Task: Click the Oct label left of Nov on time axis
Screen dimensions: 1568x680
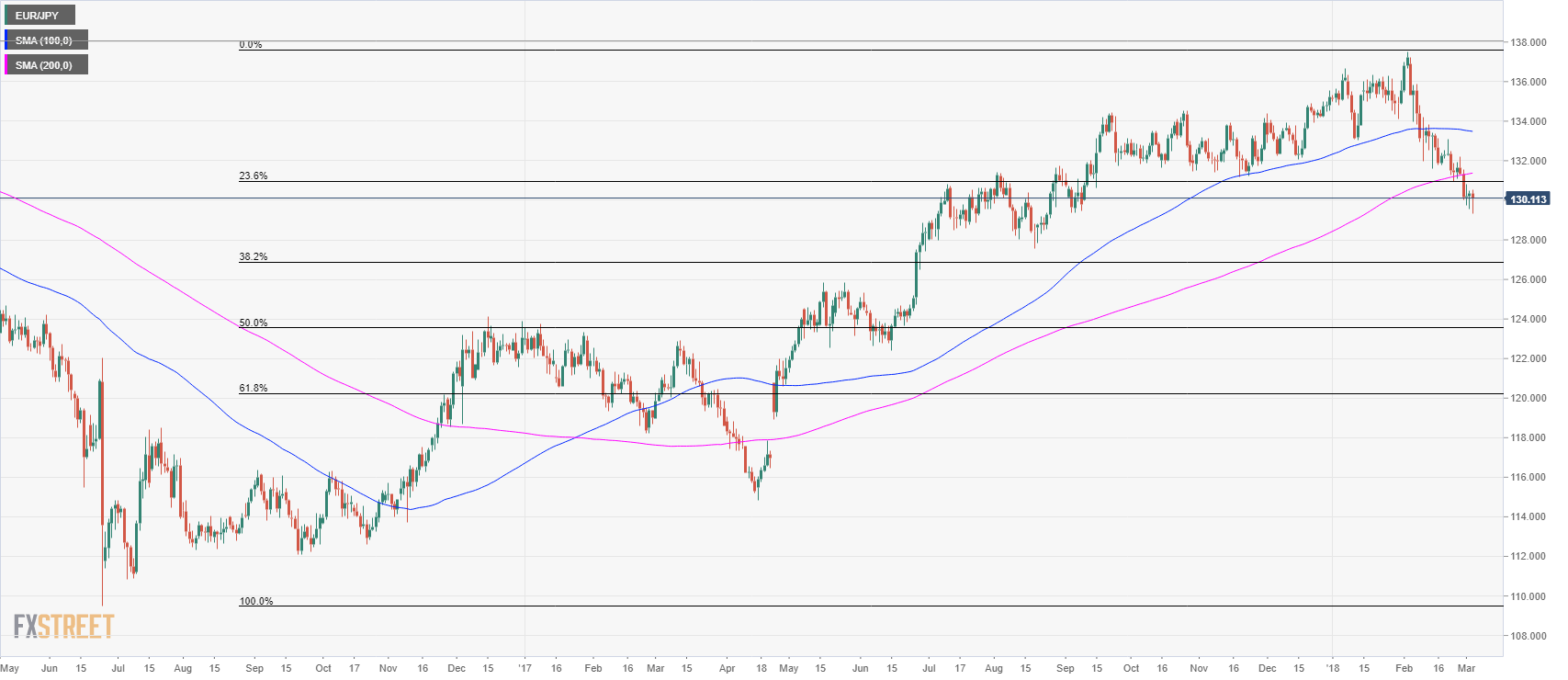Action: click(323, 668)
